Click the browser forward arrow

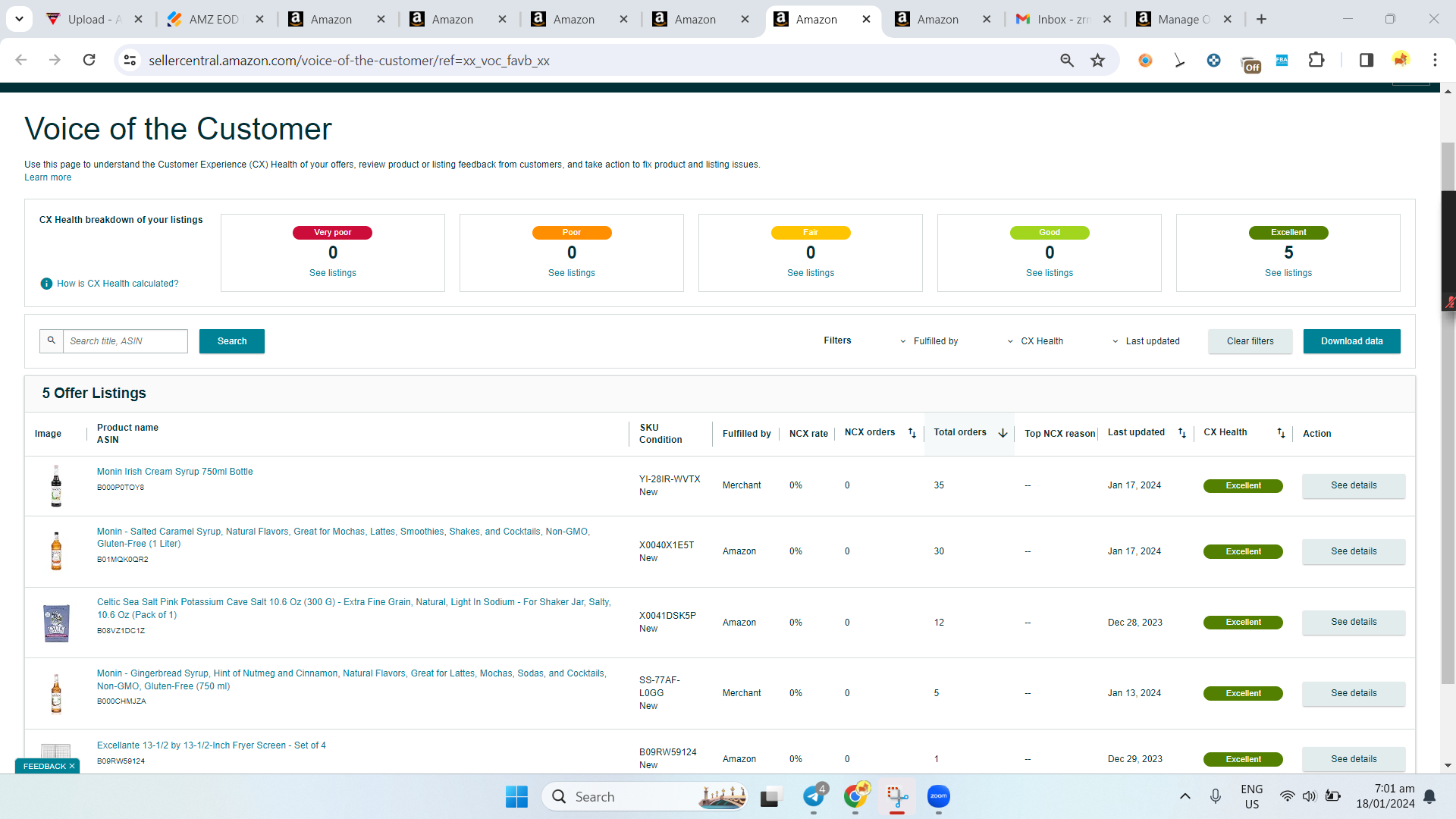(x=55, y=60)
